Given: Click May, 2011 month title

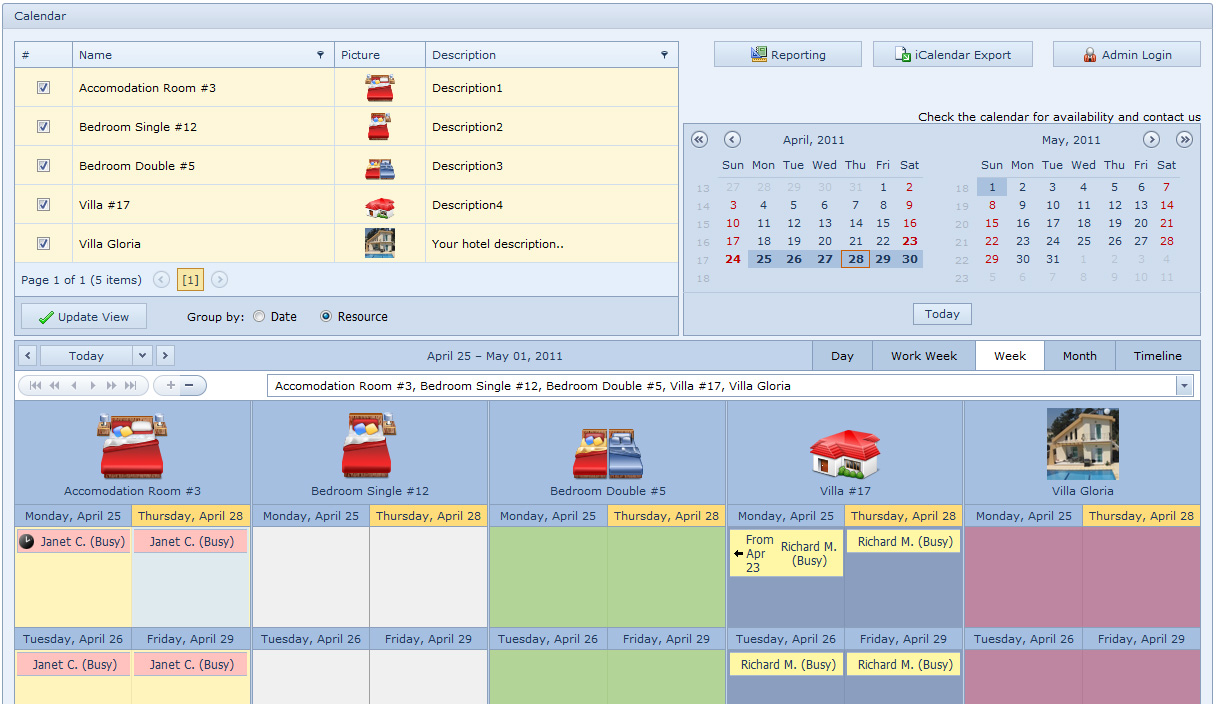Looking at the screenshot, I should (x=1071, y=141).
